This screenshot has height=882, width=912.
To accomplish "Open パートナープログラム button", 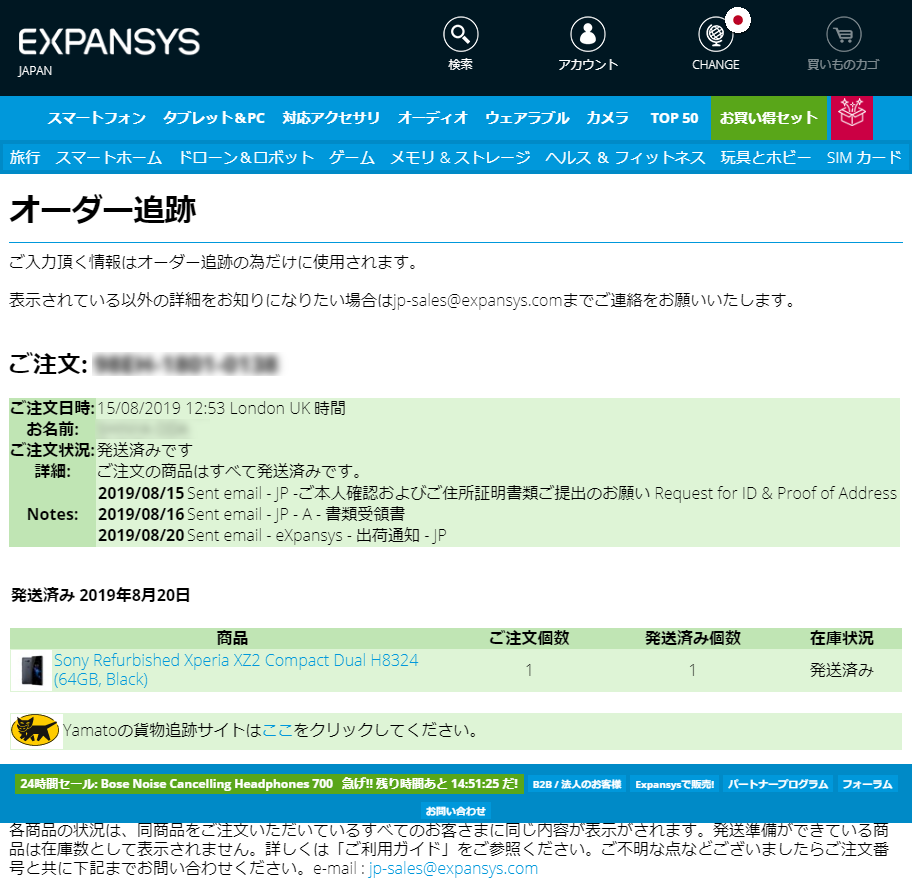I will [778, 784].
